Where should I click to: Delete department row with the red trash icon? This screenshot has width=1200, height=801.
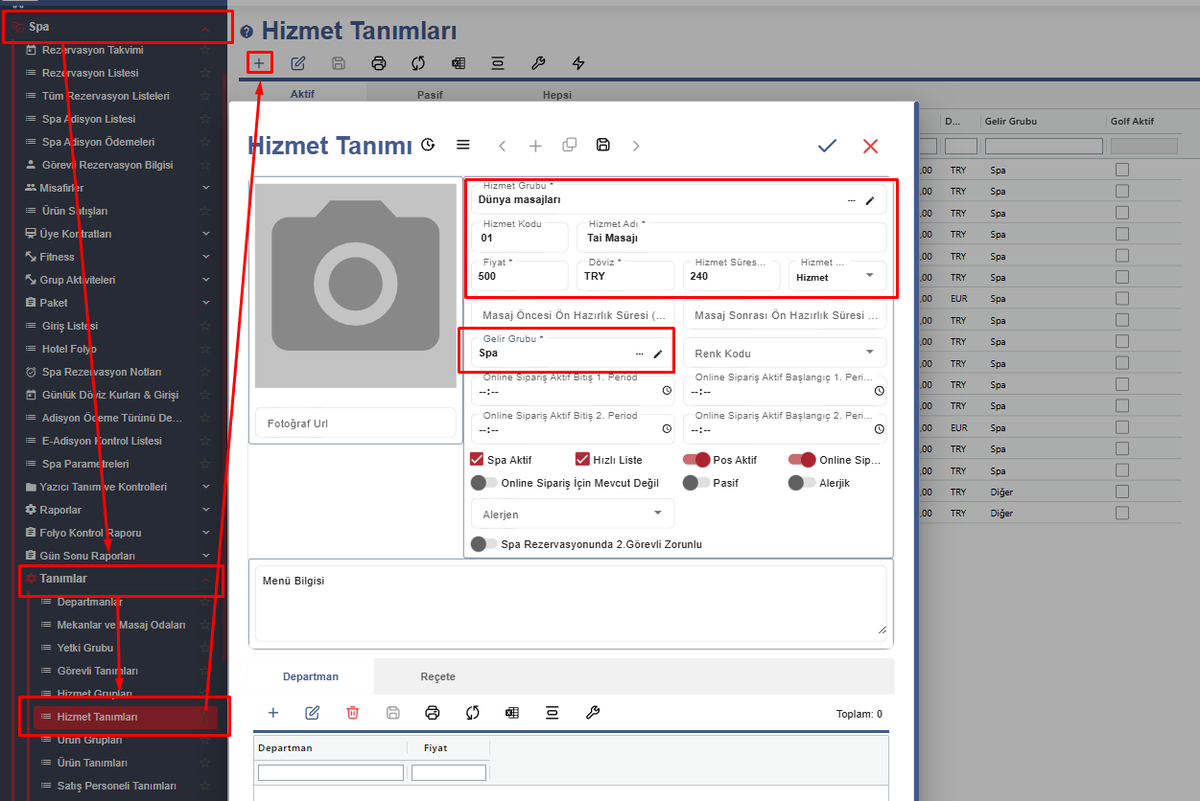coord(352,712)
